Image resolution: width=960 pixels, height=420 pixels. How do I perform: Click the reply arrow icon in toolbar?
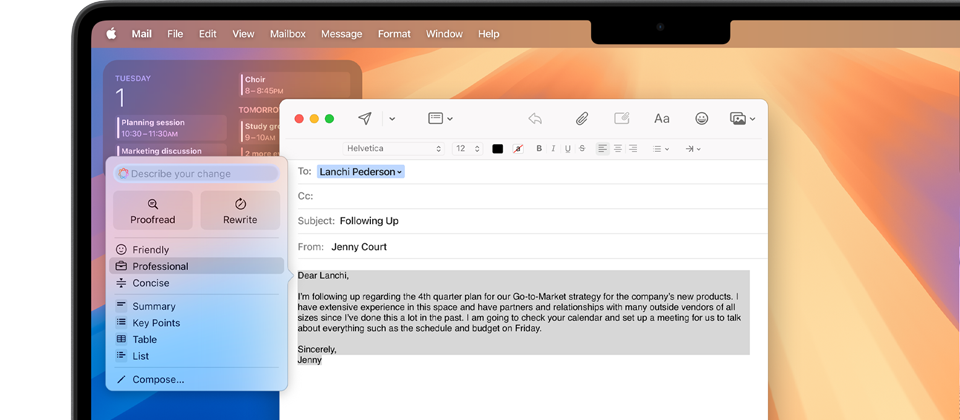pyautogui.click(x=535, y=119)
